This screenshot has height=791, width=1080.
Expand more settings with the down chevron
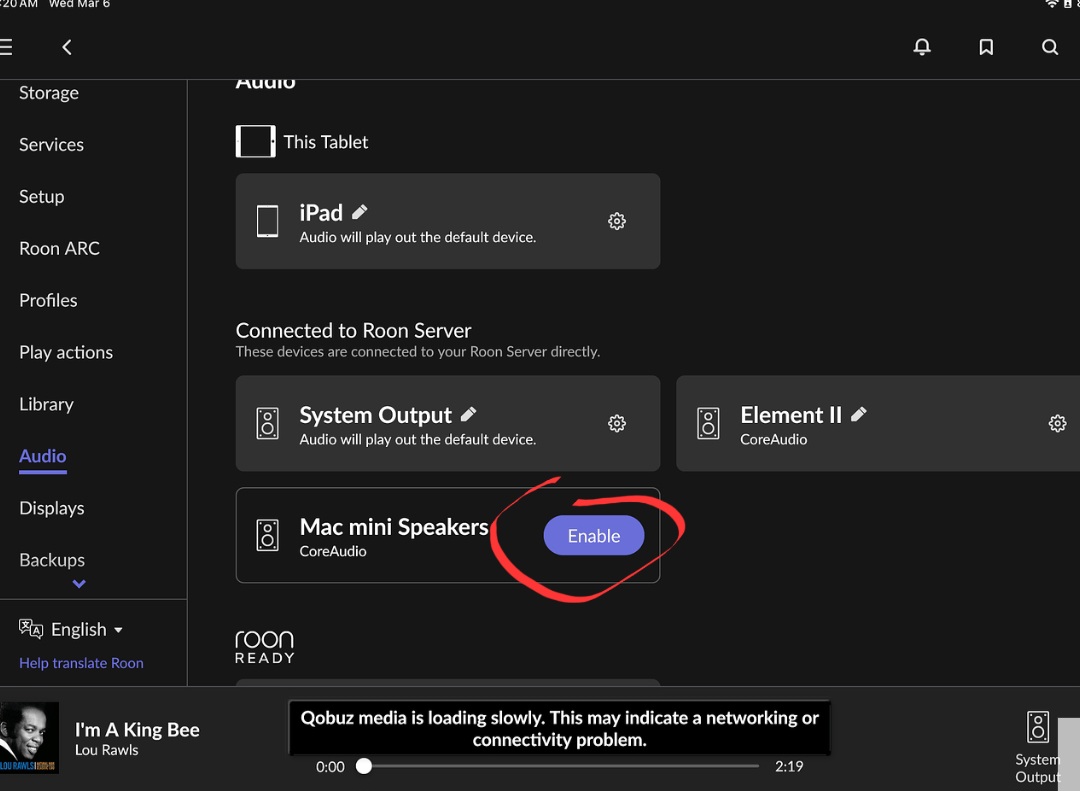pyautogui.click(x=79, y=584)
